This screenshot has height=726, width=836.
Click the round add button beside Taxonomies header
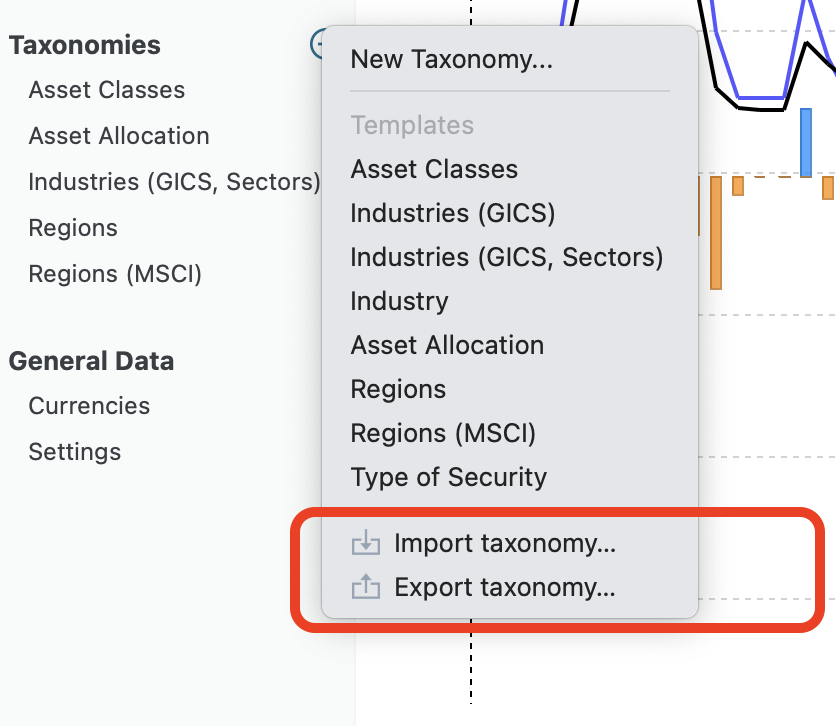tap(318, 43)
